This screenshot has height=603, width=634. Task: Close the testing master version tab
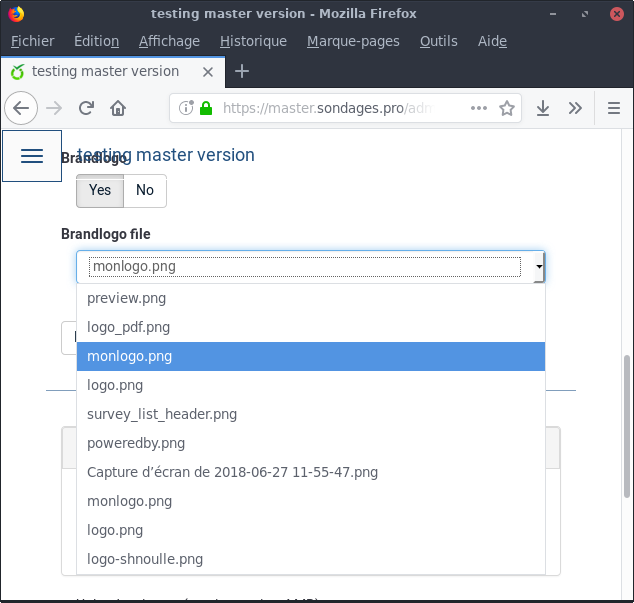(208, 72)
